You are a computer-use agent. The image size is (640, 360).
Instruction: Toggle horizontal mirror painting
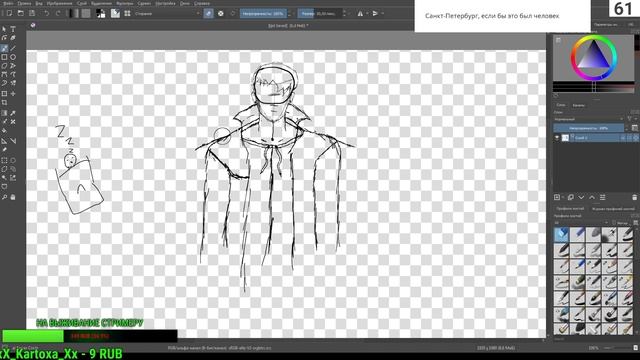click(x=360, y=13)
